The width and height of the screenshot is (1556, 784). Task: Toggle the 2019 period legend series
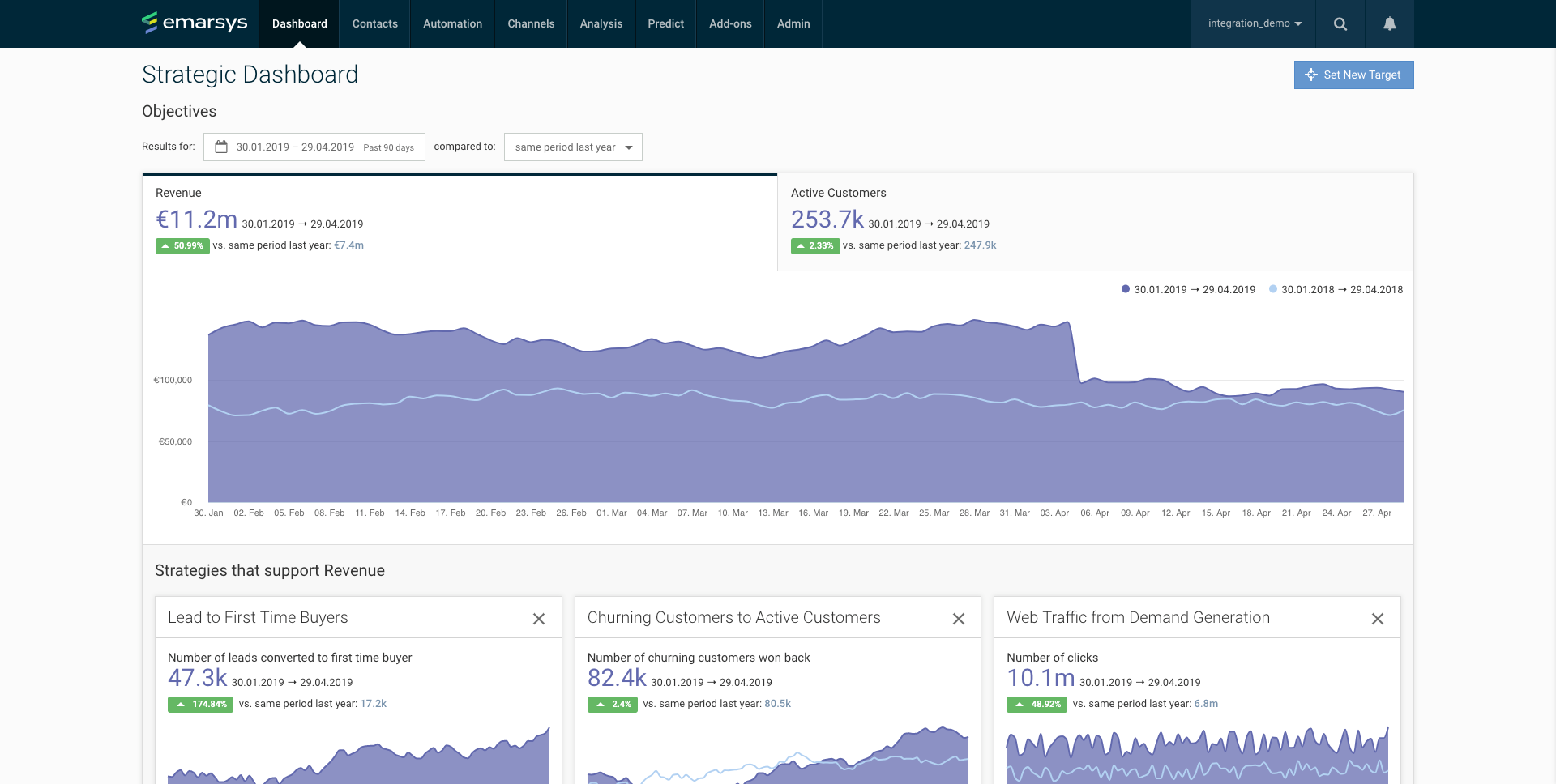[1188, 289]
